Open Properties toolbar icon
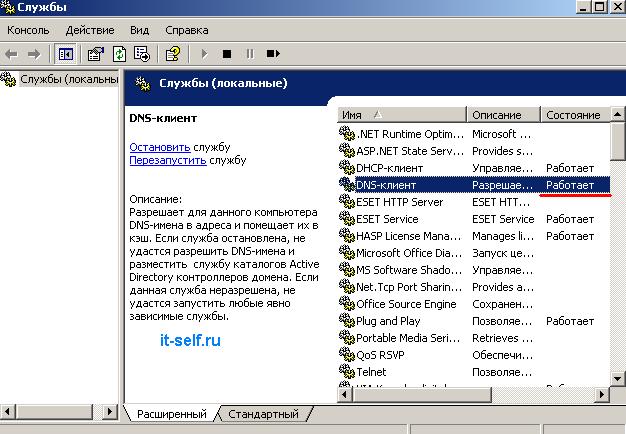This screenshot has height=434, width=626. coord(96,54)
